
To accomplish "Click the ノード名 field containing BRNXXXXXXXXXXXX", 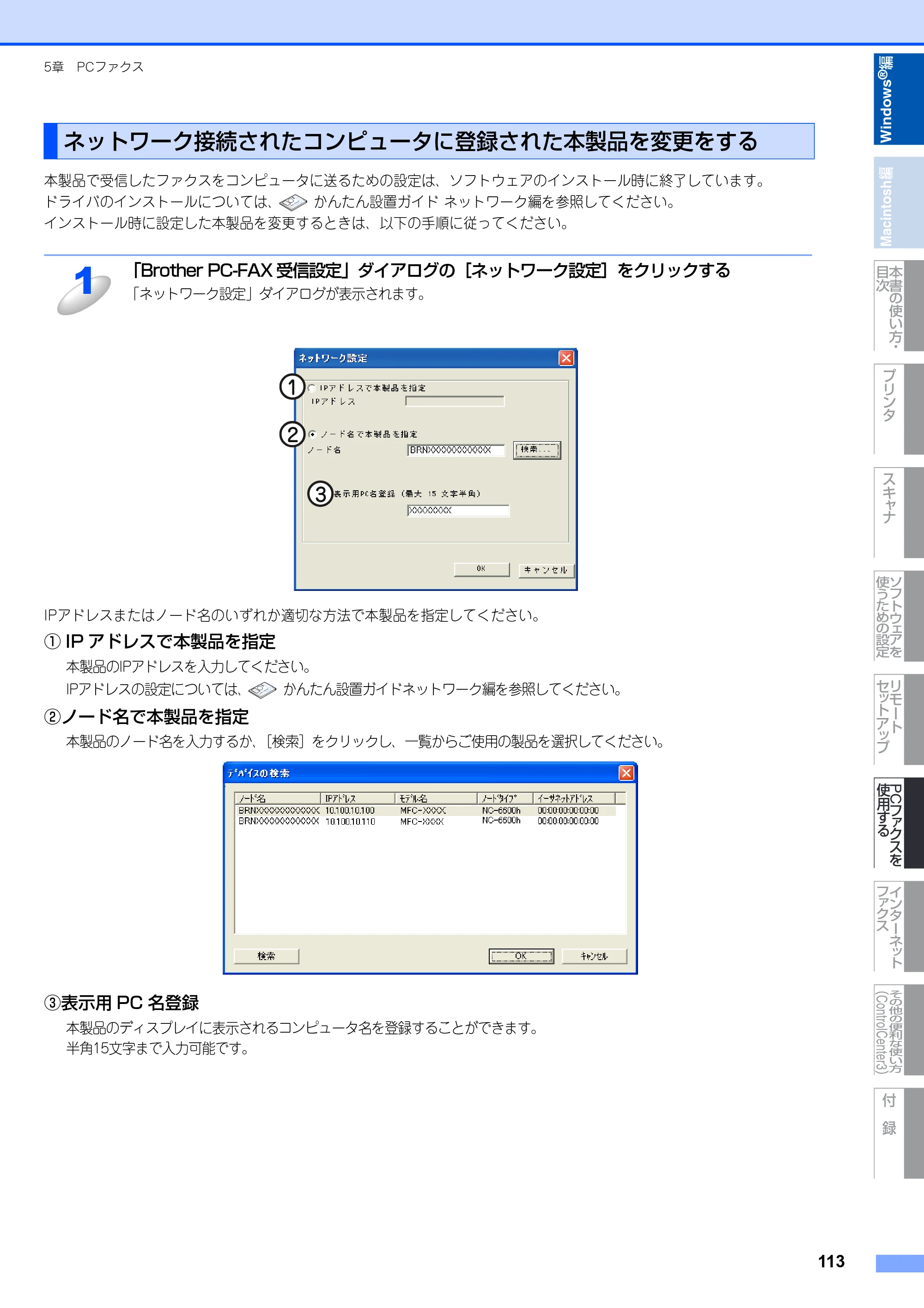I will point(456,450).
